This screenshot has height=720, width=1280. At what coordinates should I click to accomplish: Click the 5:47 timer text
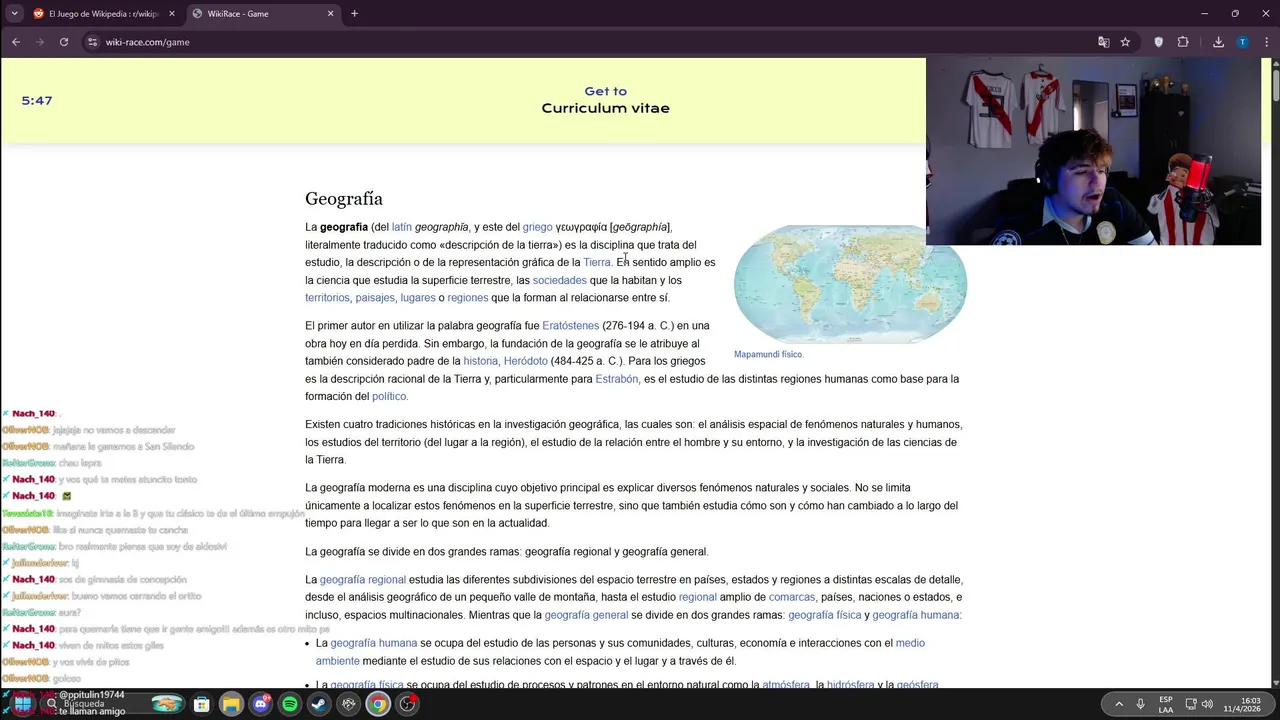37,101
